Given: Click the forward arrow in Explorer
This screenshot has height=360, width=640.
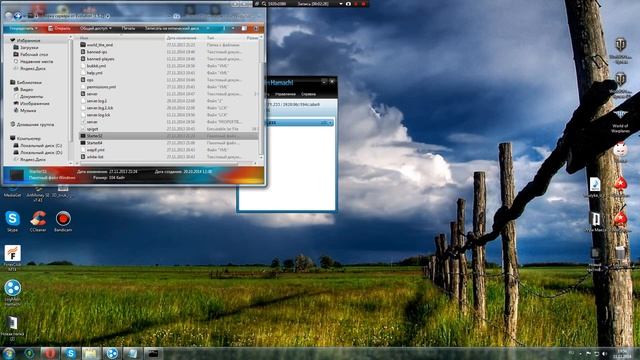Looking at the screenshot, I should pos(18,16).
